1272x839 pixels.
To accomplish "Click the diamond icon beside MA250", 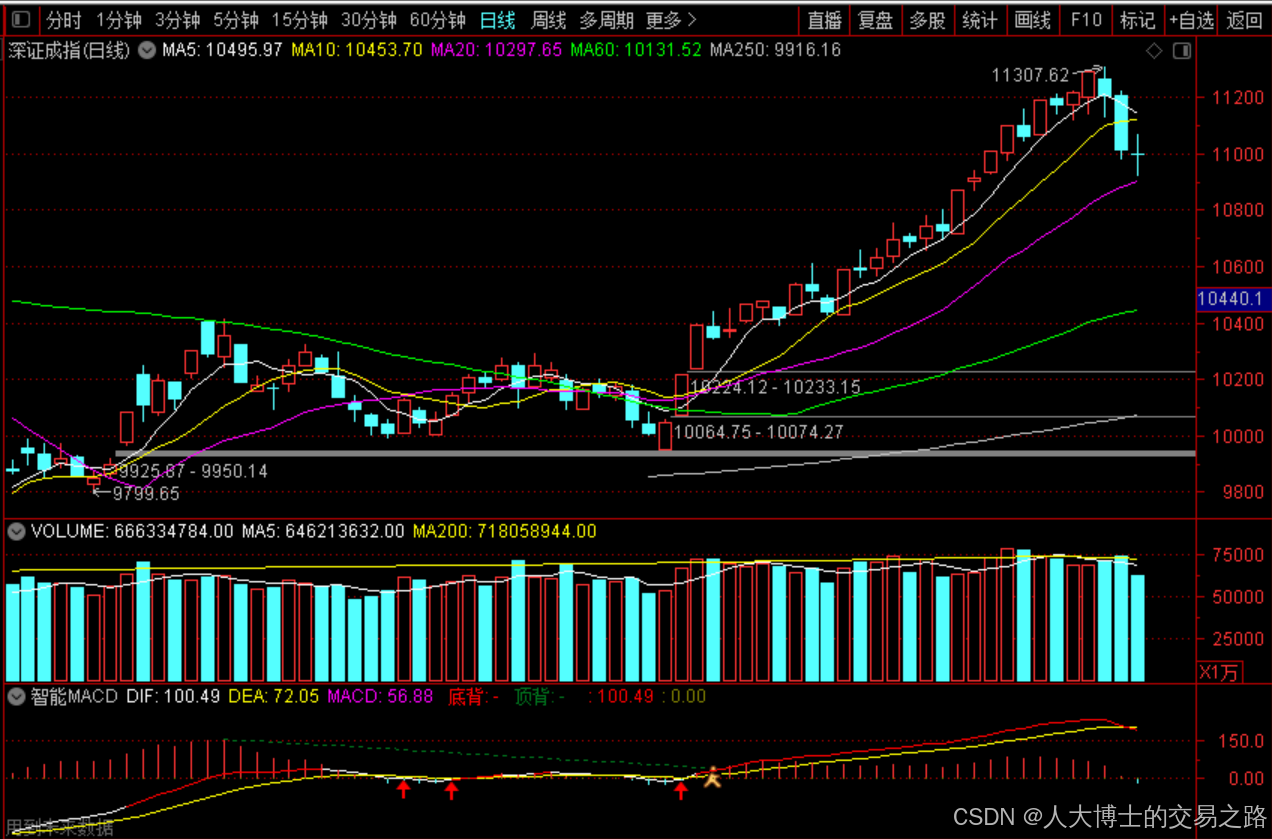I will click(x=1154, y=51).
